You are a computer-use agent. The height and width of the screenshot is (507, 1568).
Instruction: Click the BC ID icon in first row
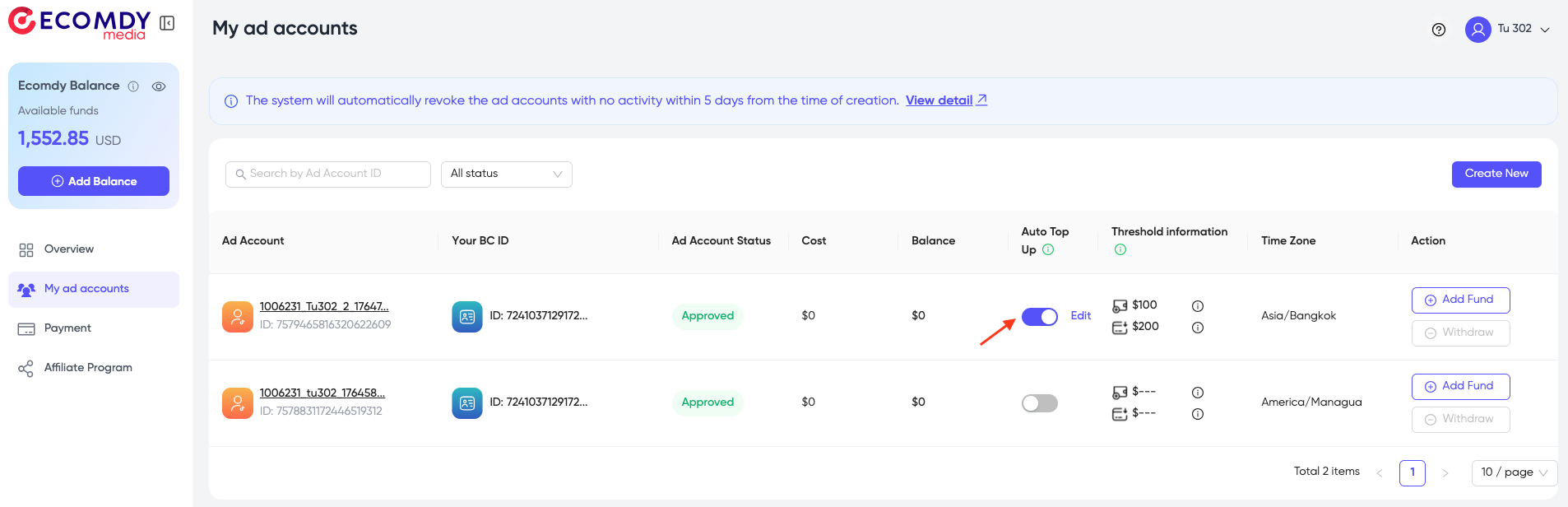click(466, 317)
